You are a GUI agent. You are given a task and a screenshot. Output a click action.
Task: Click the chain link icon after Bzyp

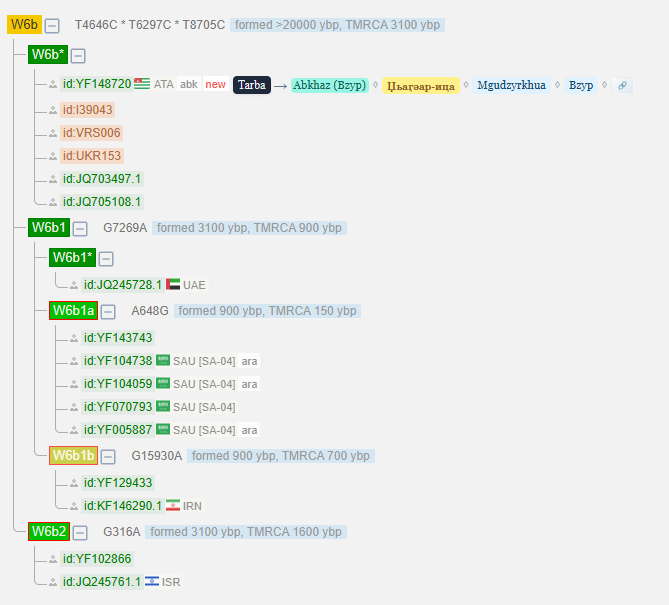click(622, 85)
